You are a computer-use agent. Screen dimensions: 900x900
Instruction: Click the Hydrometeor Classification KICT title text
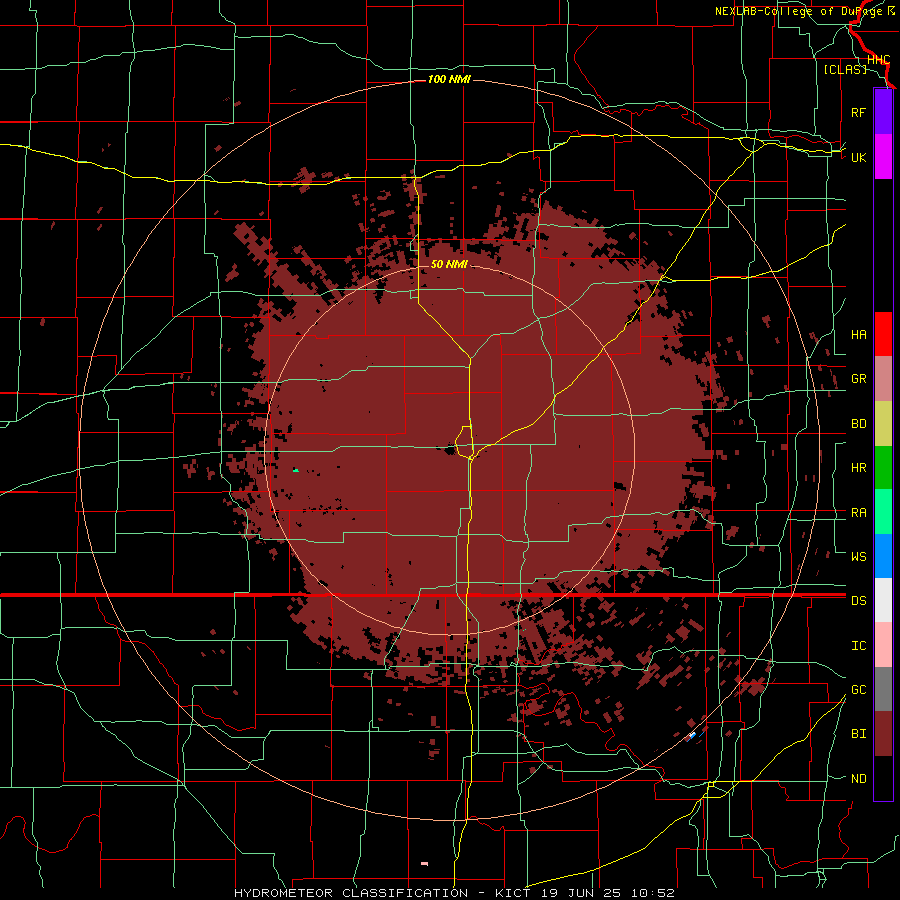click(455, 893)
